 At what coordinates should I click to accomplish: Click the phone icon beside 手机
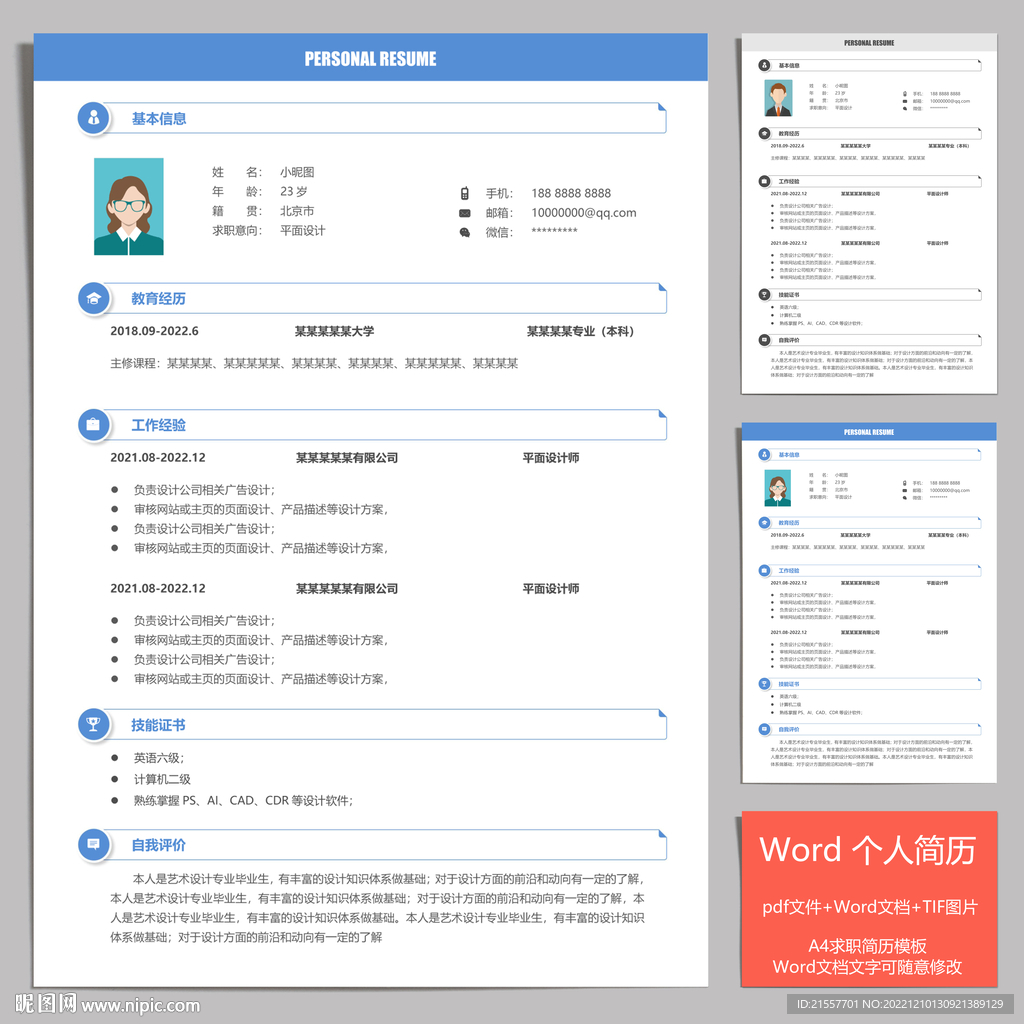(464, 193)
